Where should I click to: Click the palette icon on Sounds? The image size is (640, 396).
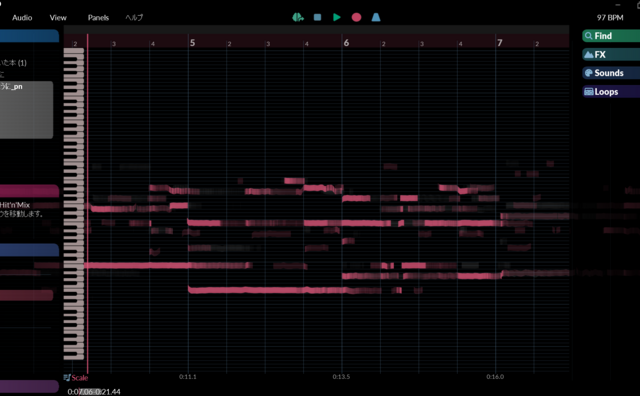[x=589, y=73]
